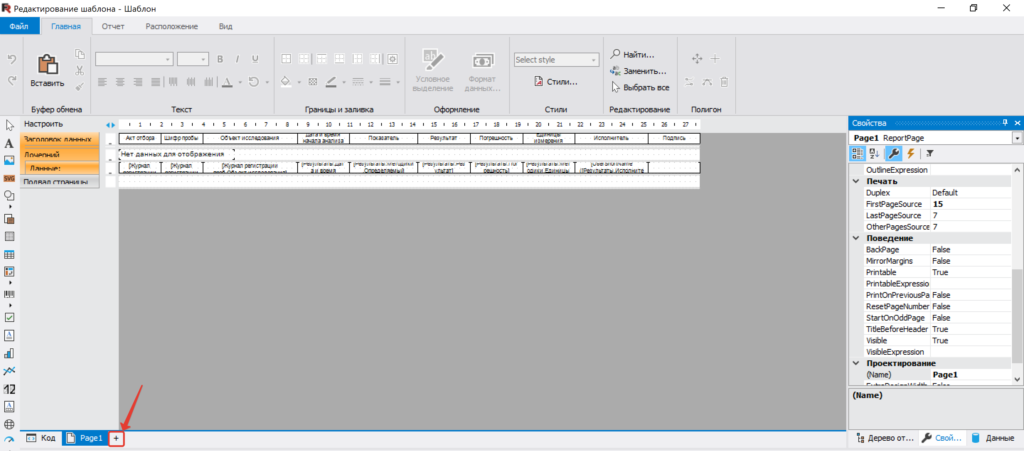This screenshot has height=451, width=1024.
Task: Click the Cut scissors icon
Action: click(79, 70)
